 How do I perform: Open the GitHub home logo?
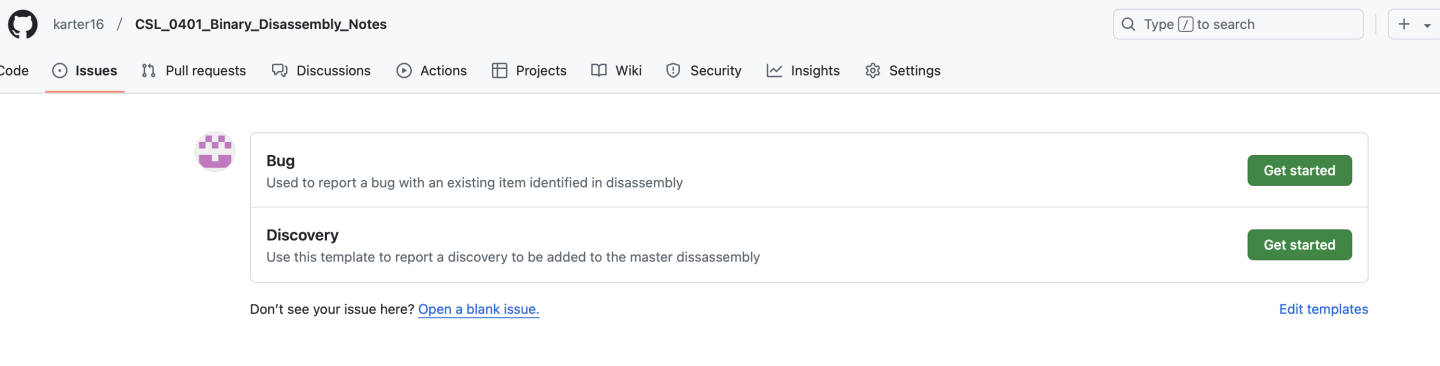click(23, 24)
